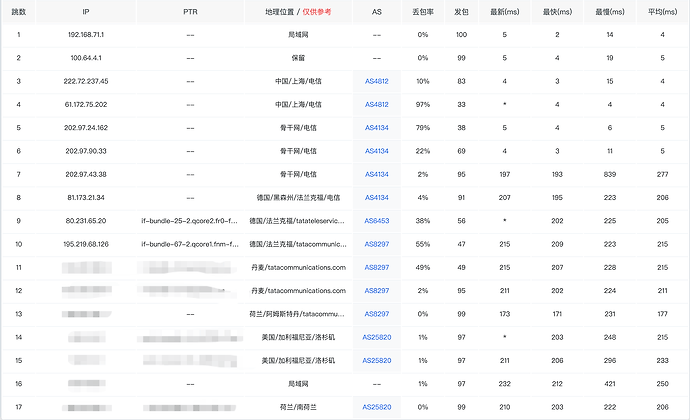
Task: Select the 10% packet loss value
Action: coord(423,81)
